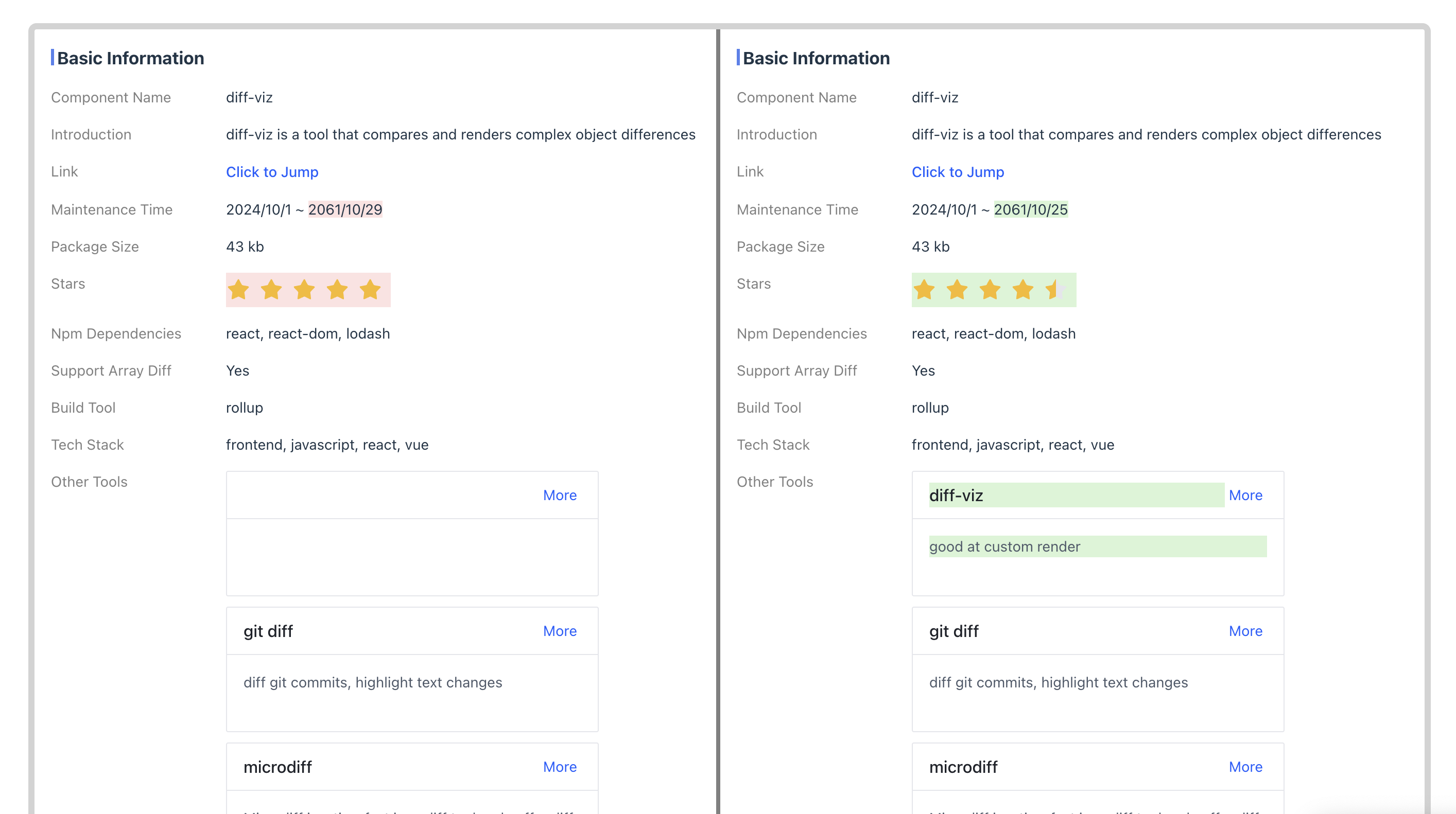
Task: Click highlighted date 2061/10/25 on right
Action: pos(1030,209)
